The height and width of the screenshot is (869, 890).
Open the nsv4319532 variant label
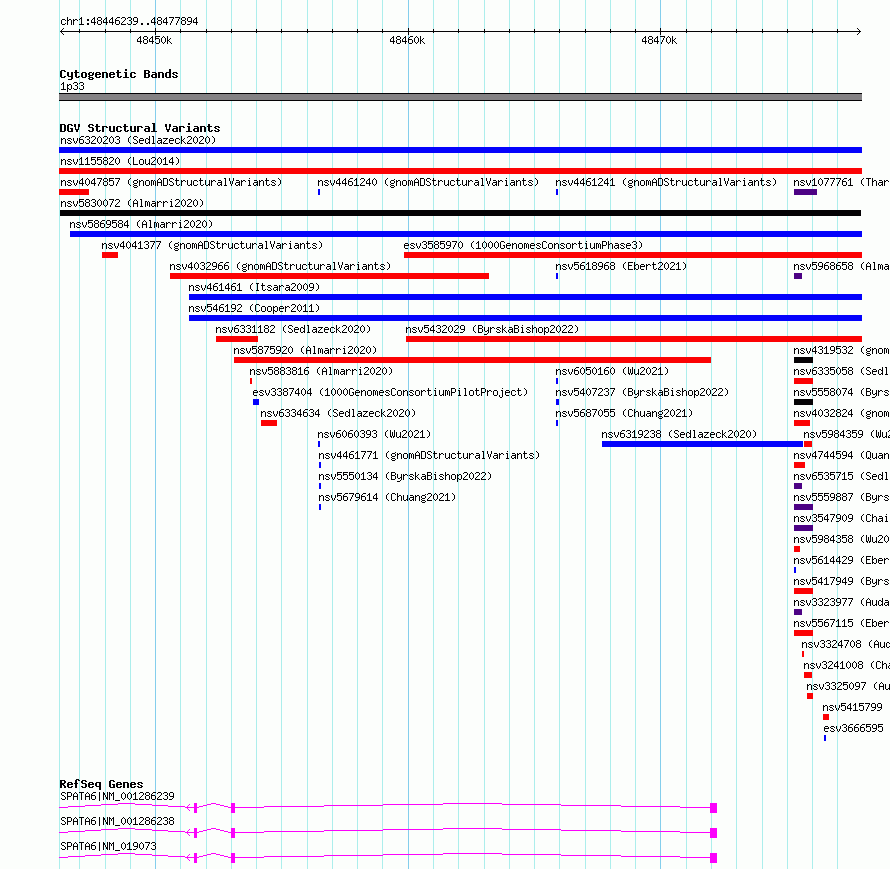tap(841, 350)
